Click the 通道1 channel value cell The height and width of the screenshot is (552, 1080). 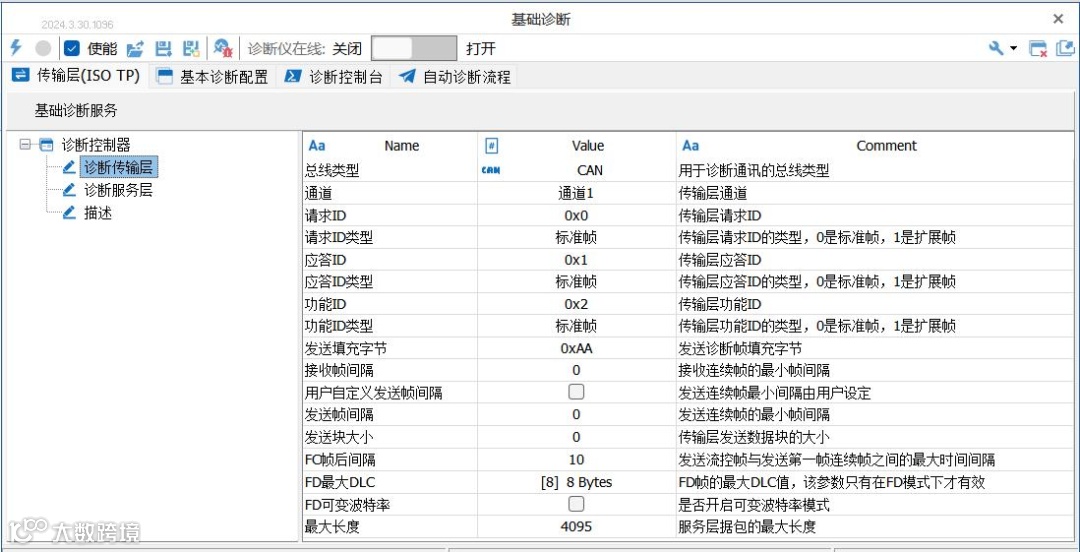click(577, 194)
